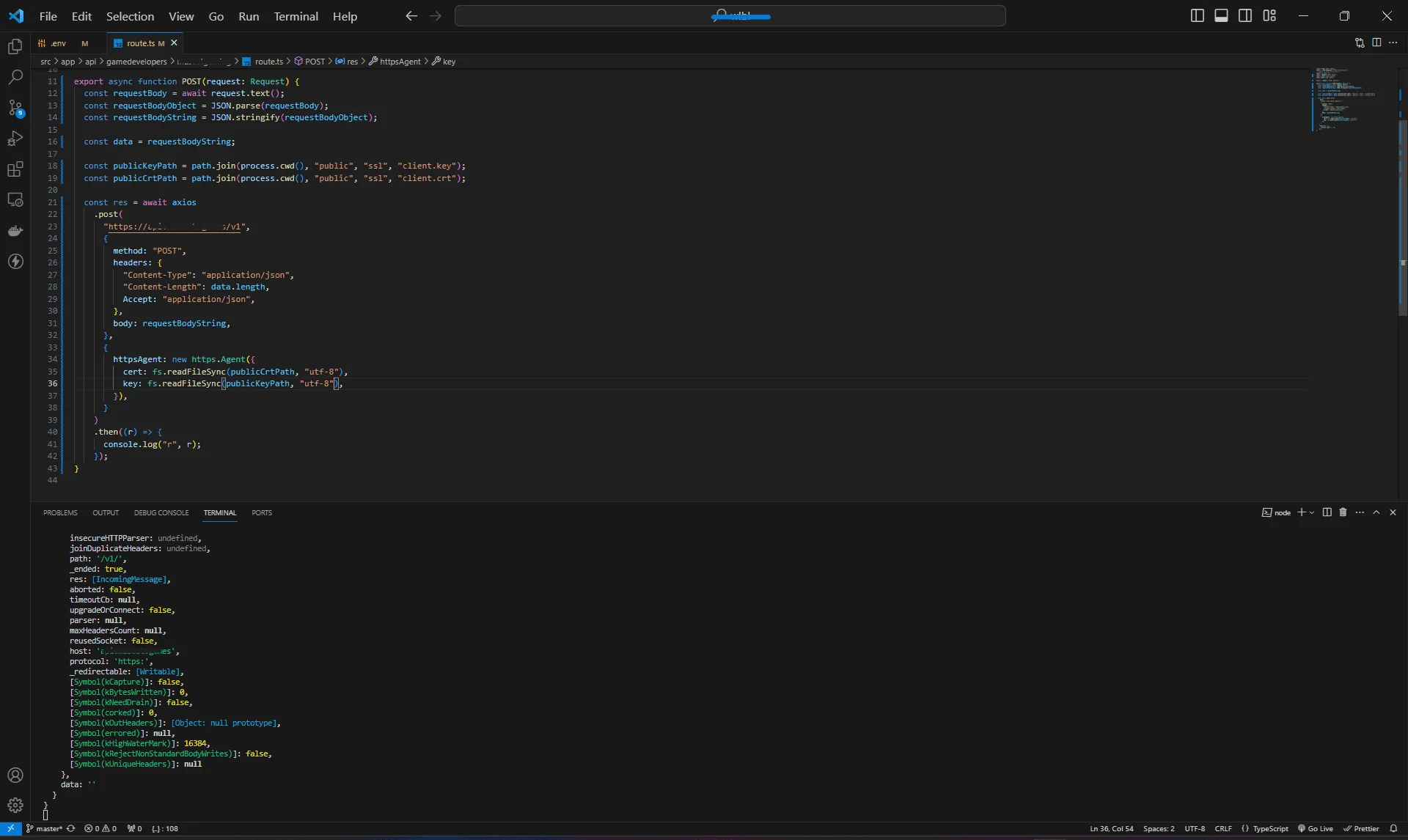Open notifications bell in status bar
1408x840 pixels.
pos(1394,829)
